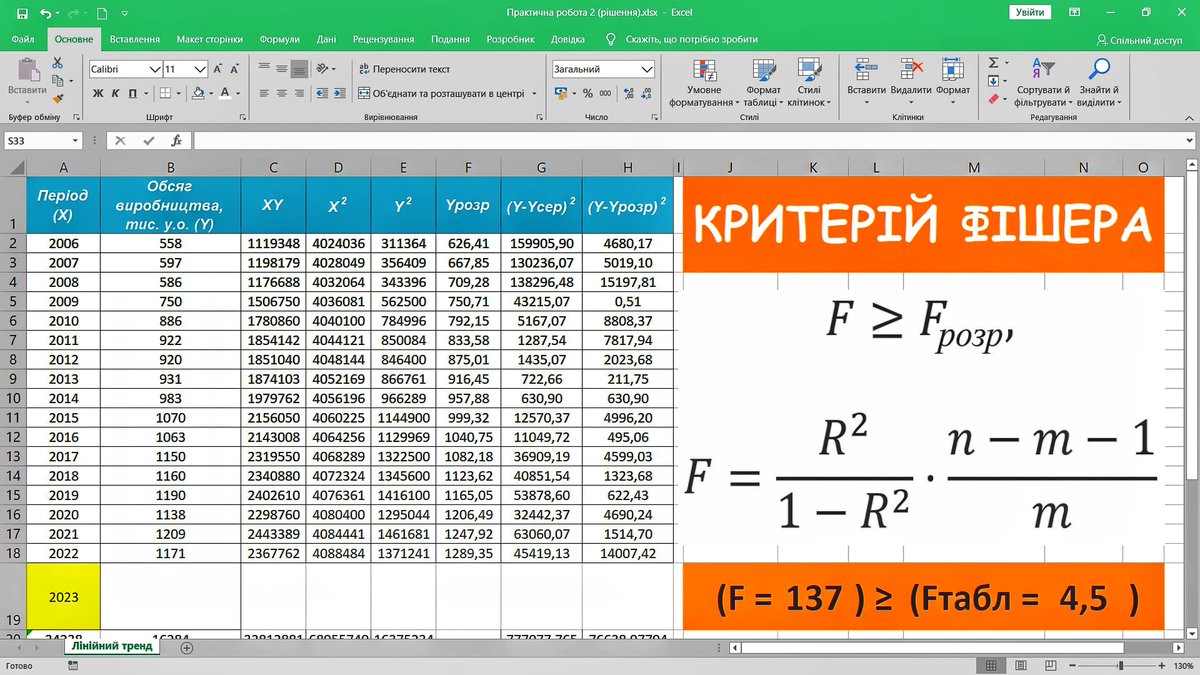Align text left
The image size is (1200, 675).
tap(265, 93)
